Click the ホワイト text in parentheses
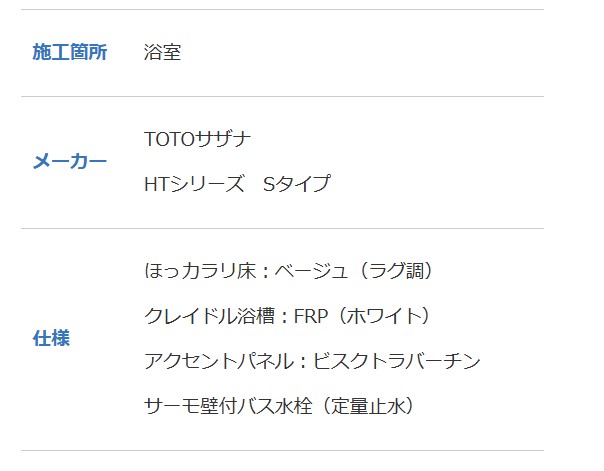 coord(385,316)
